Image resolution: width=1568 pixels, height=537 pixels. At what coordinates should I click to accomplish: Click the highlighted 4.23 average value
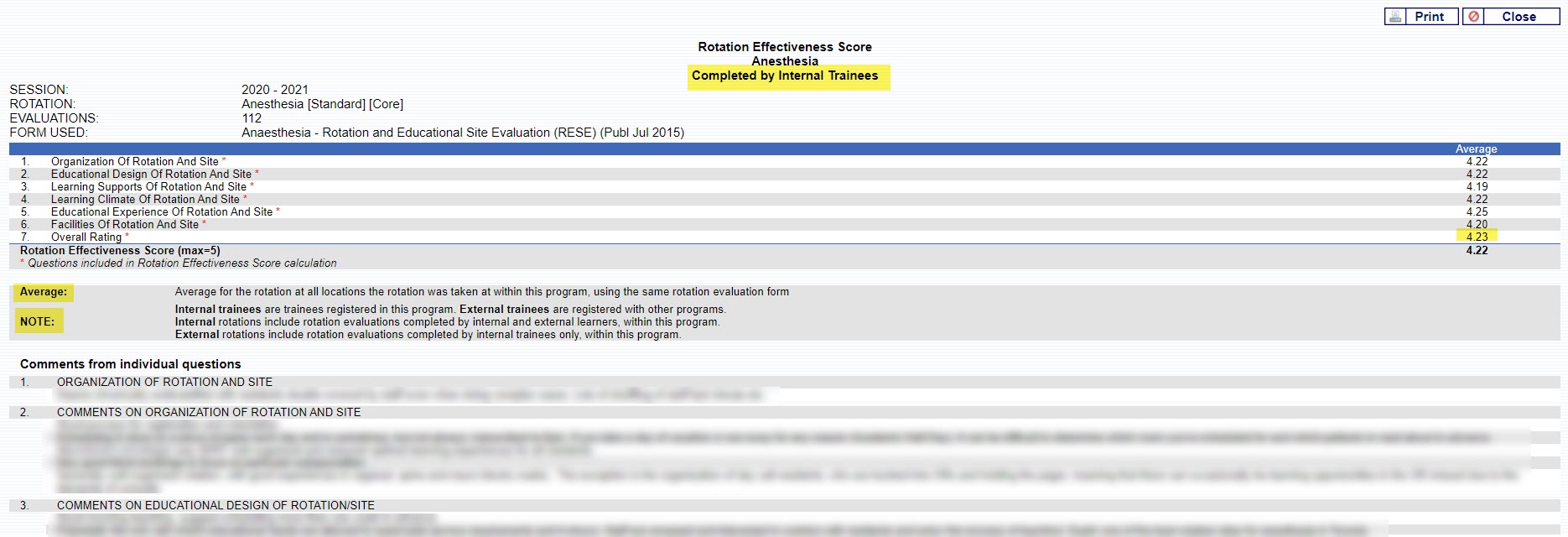(x=1477, y=237)
